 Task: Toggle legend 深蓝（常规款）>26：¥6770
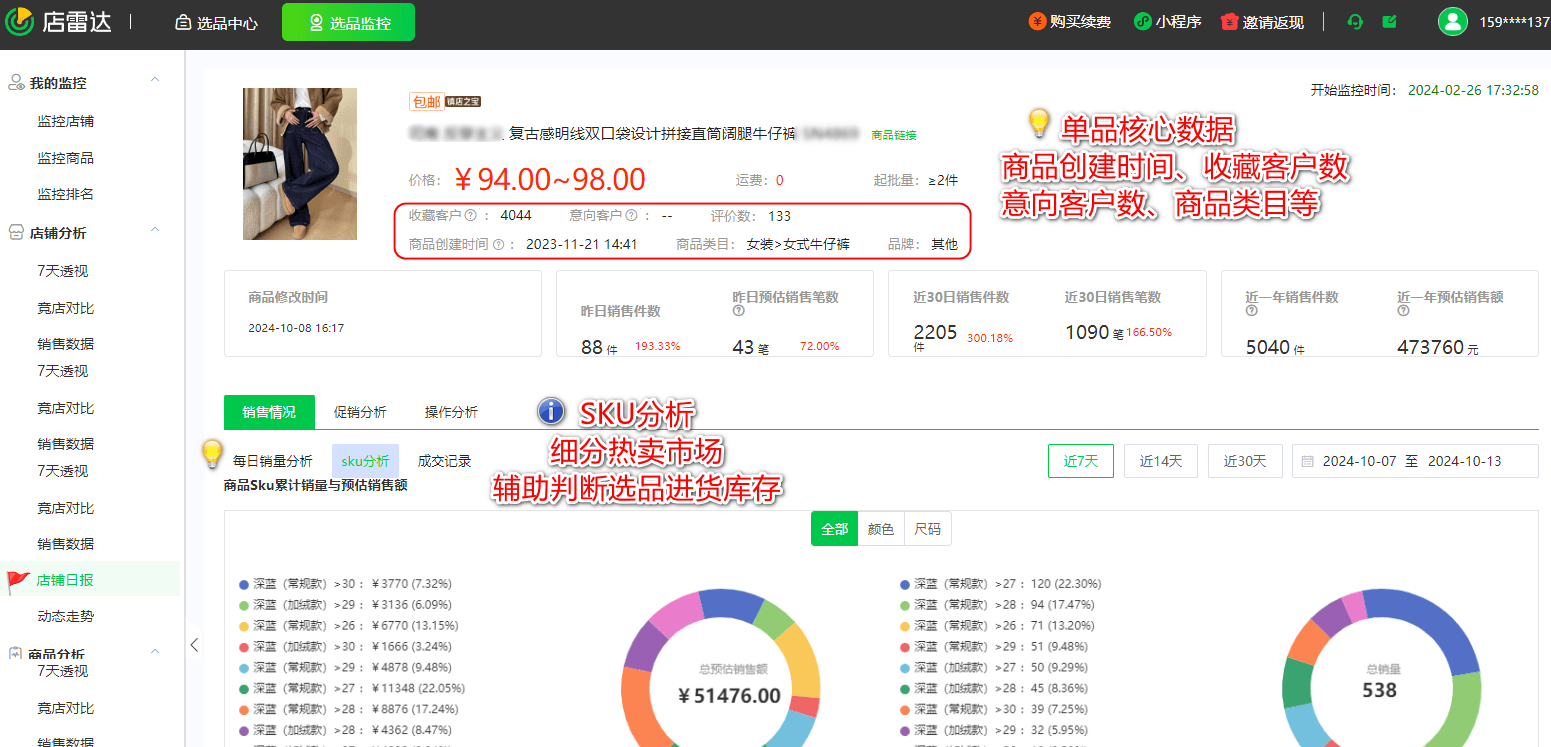349,626
